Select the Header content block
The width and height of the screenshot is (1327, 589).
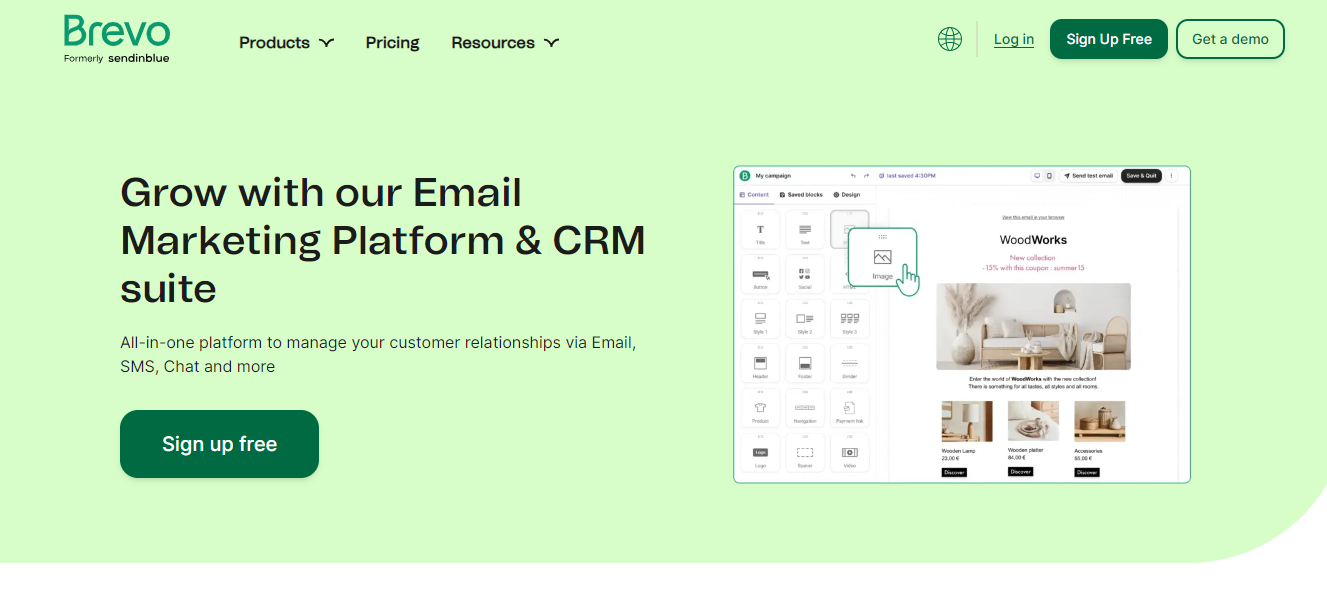(760, 364)
